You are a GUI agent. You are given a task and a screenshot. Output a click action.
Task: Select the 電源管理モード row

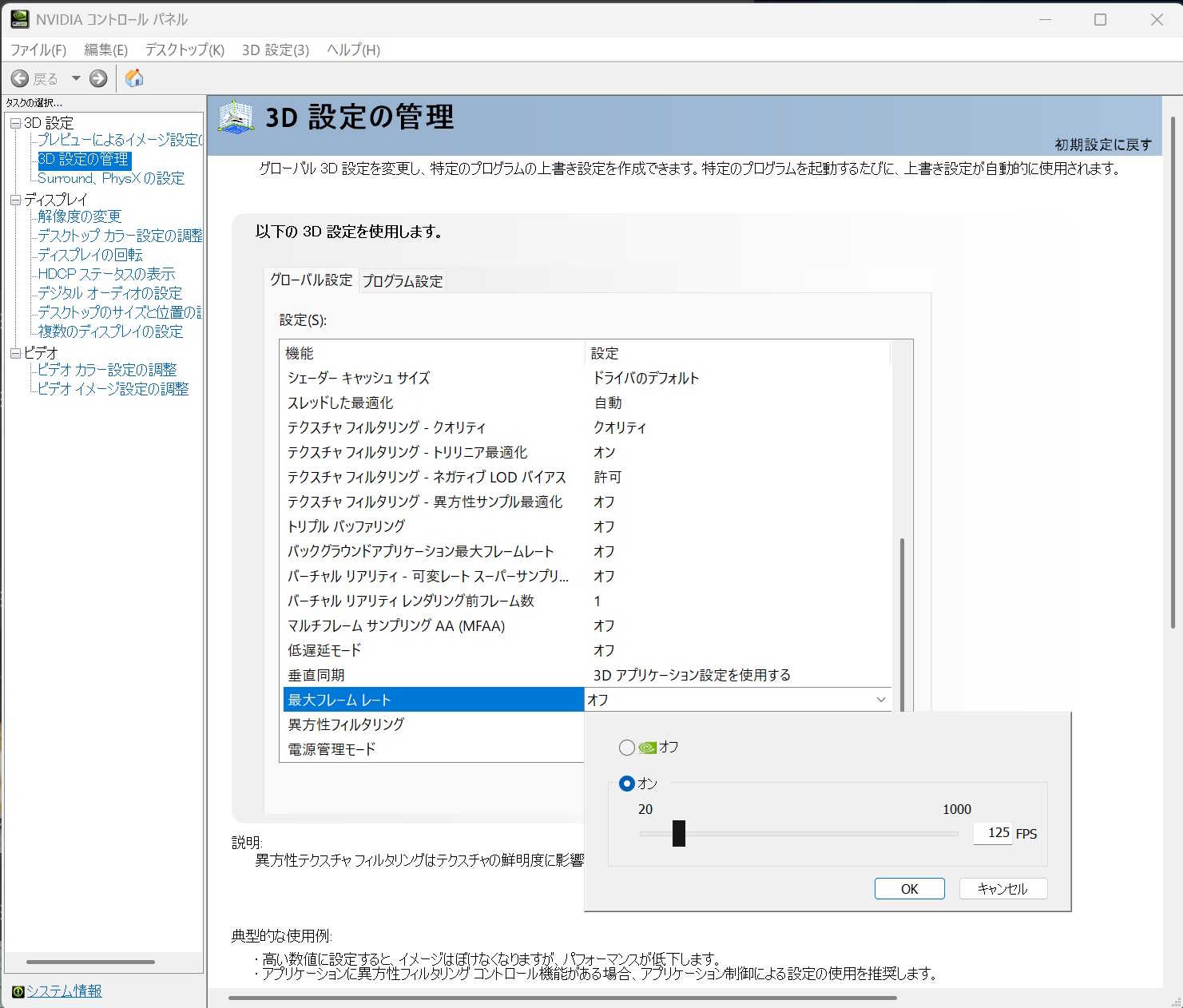434,749
